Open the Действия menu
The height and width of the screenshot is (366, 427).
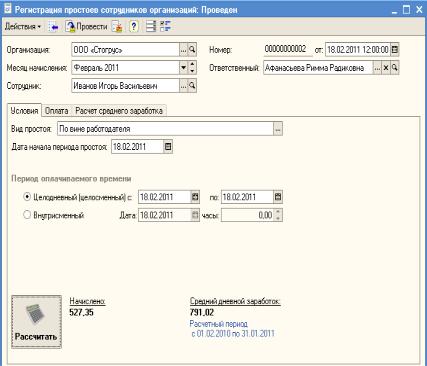click(23, 27)
